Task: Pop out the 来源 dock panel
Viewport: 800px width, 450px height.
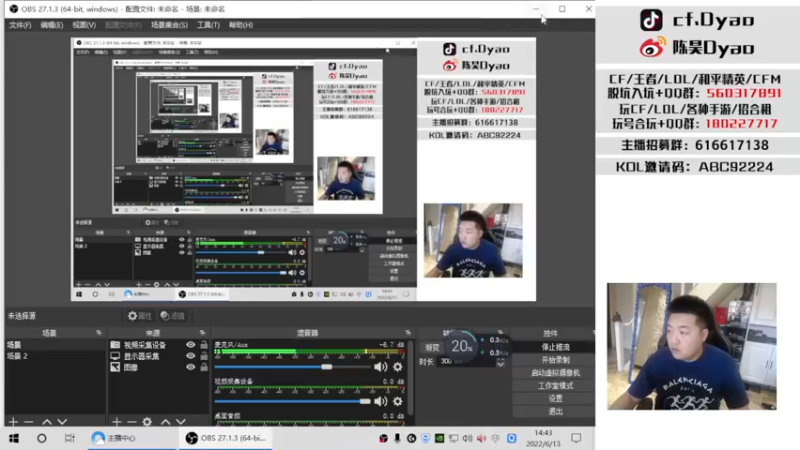Action: point(202,333)
